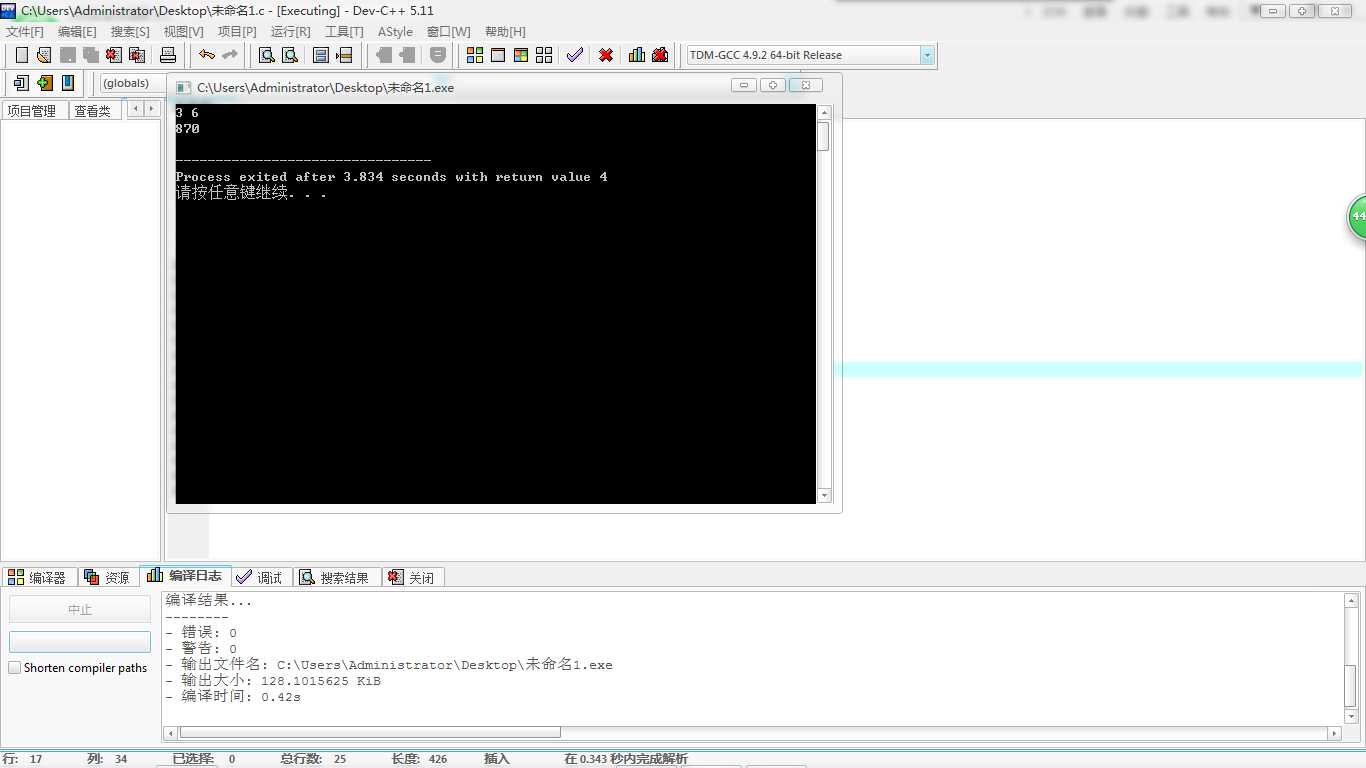
Task: Click the blue bookmark icon in second toolbar row
Action: [68, 83]
